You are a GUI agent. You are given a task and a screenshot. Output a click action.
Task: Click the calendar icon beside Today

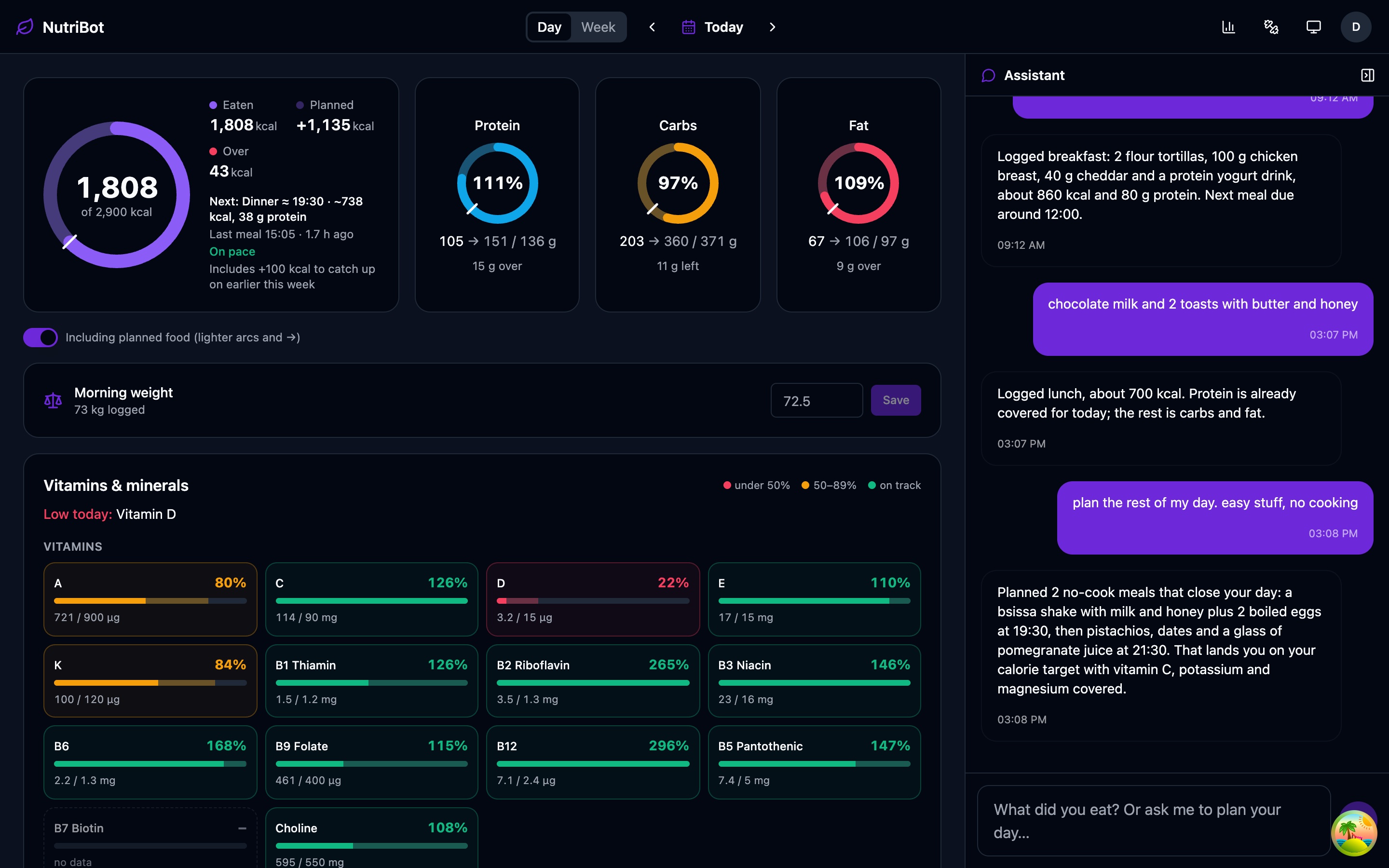[688, 27]
